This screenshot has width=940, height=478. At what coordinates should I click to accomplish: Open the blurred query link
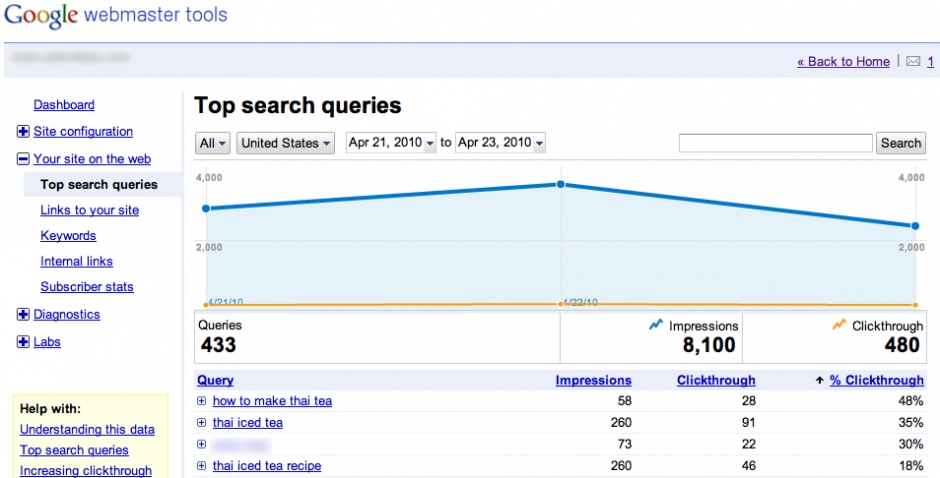[x=241, y=444]
